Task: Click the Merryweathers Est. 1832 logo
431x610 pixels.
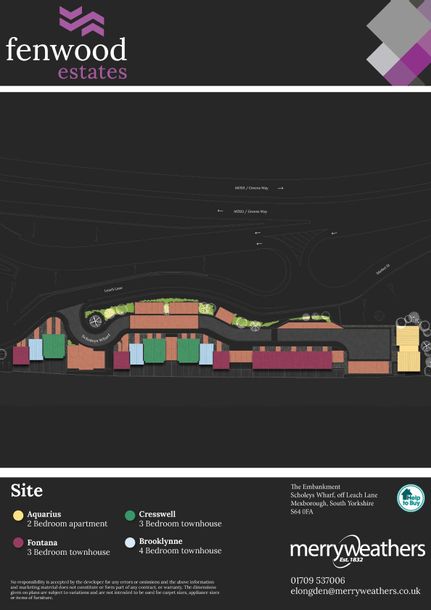Action: (x=357, y=551)
